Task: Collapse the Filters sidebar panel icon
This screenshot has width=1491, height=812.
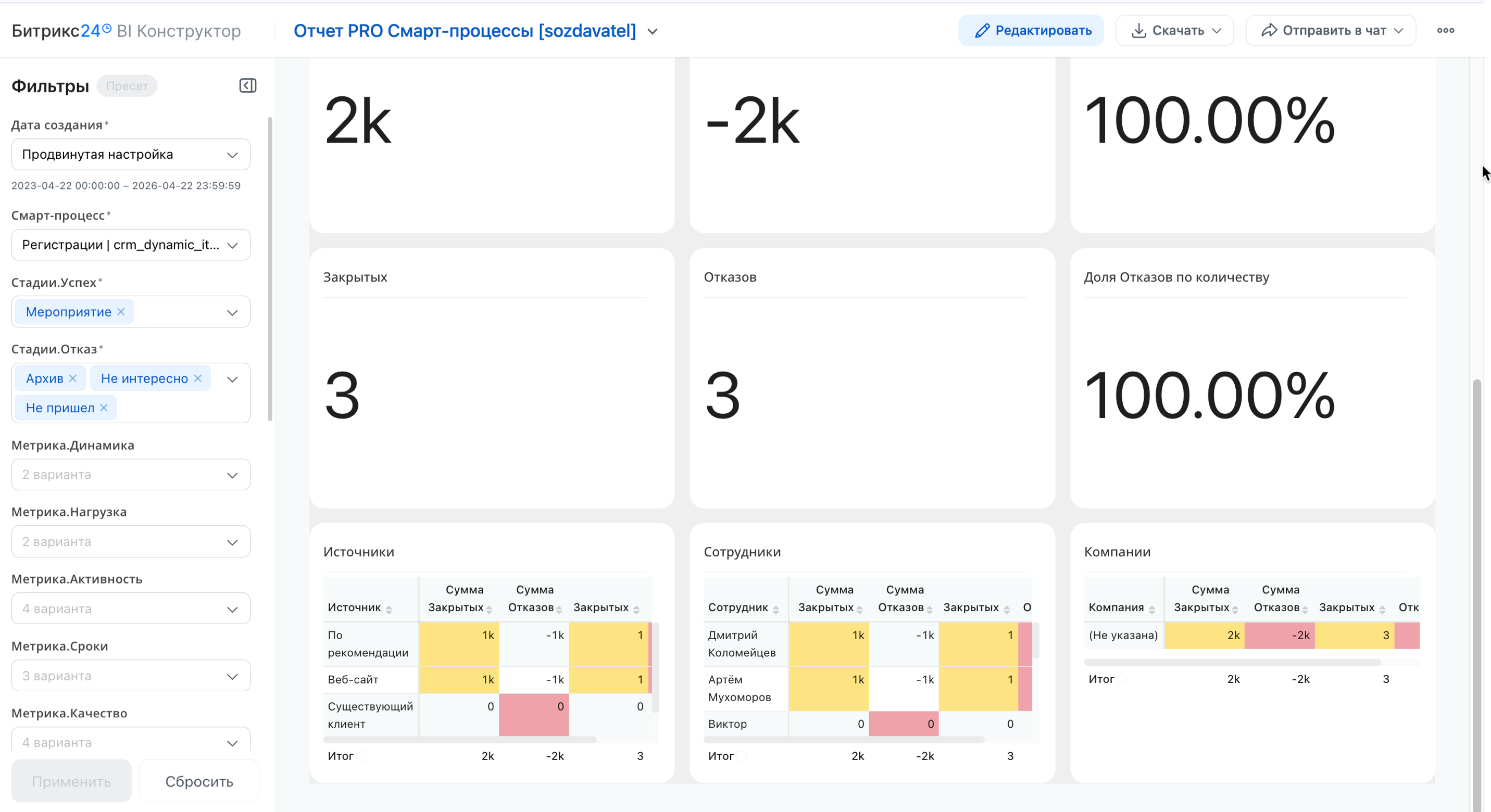Action: [x=248, y=85]
